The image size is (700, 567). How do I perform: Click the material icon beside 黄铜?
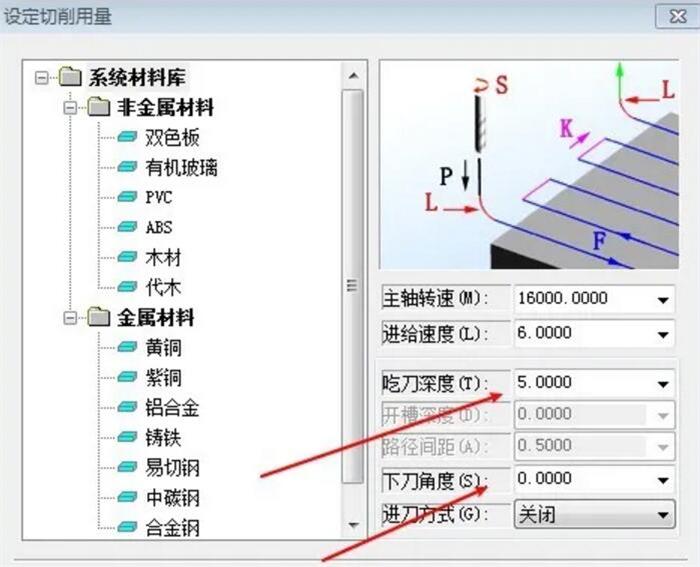[x=127, y=347]
